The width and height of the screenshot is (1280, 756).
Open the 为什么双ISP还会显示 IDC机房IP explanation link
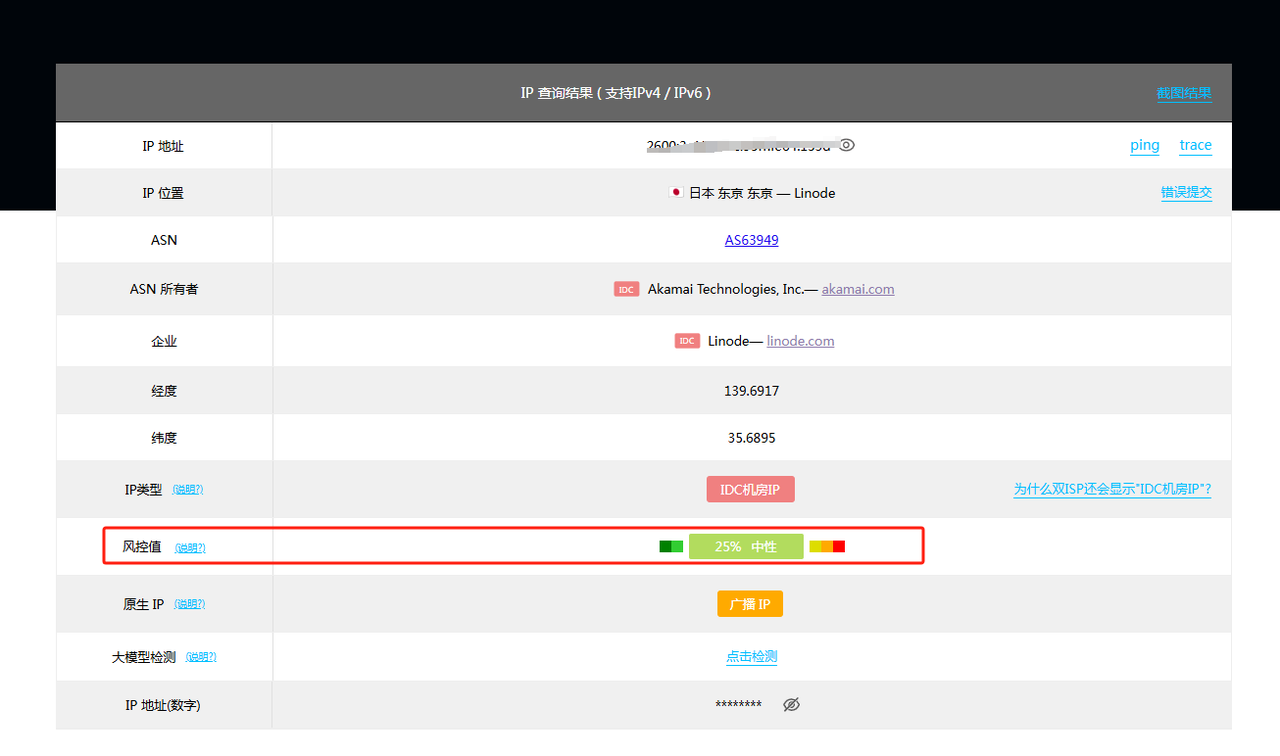tap(1112, 489)
